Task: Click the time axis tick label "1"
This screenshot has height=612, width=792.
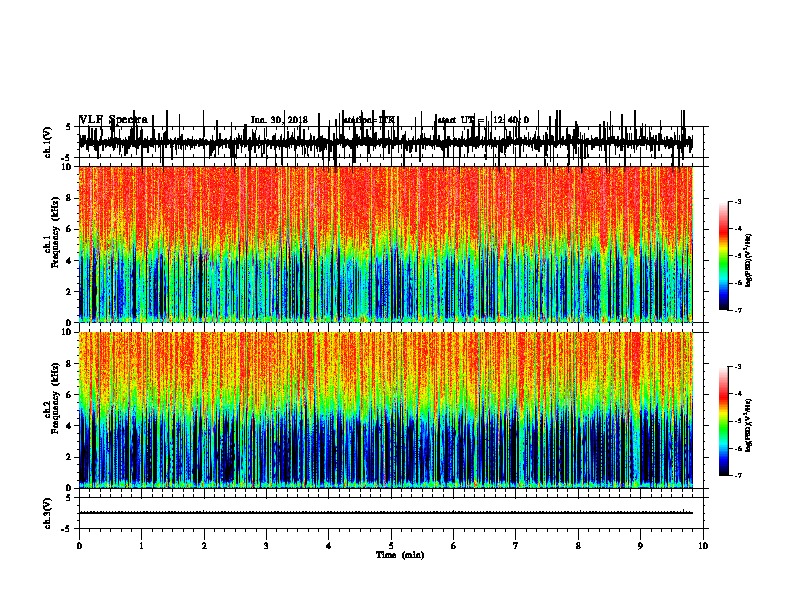Action: [x=141, y=546]
